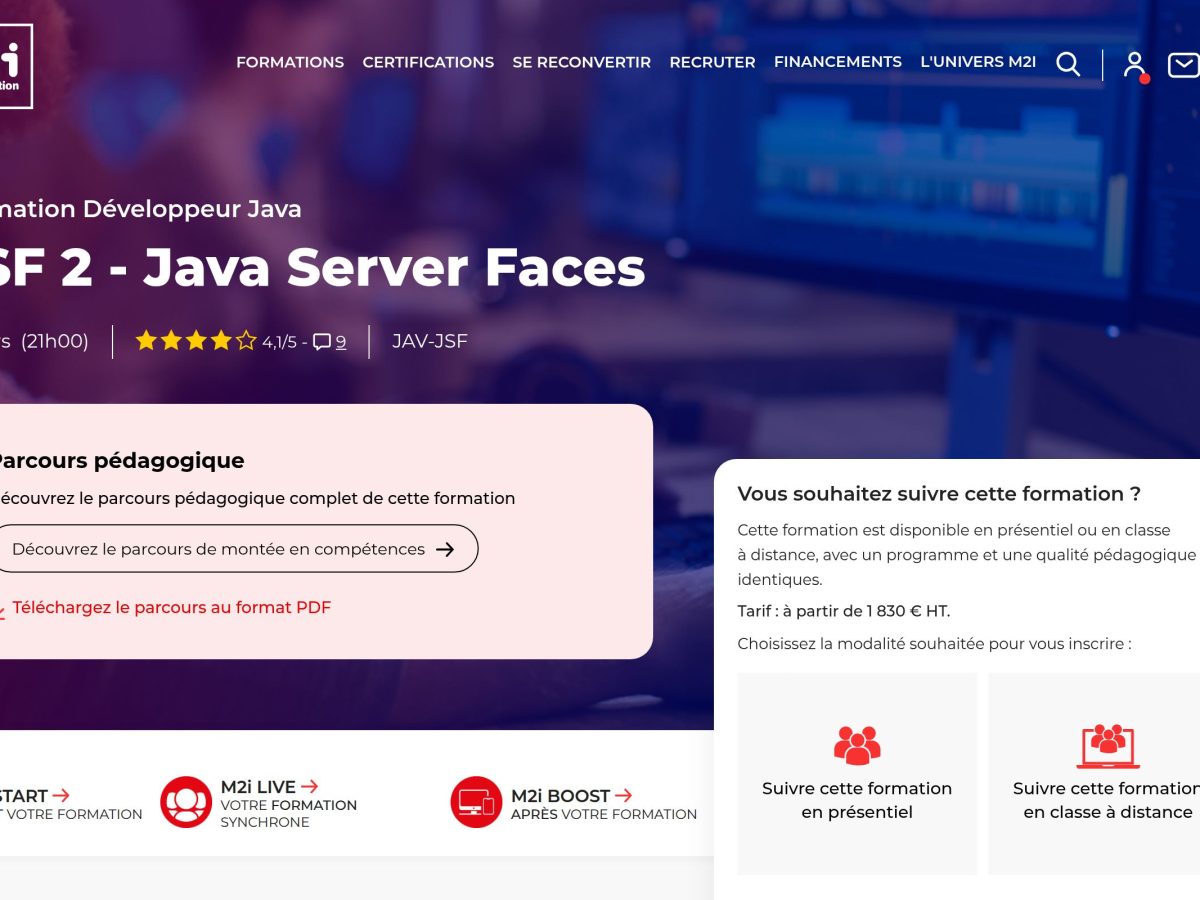Click the remote class laptop icon

[1108, 745]
